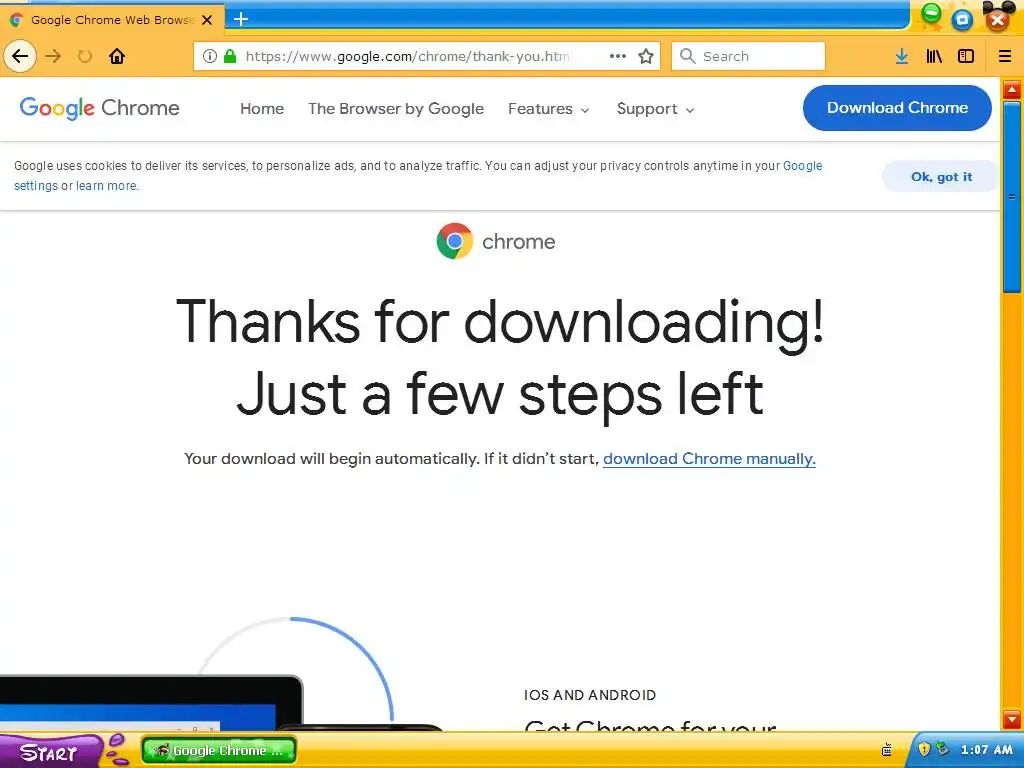1024x768 pixels.
Task: Go back using the browser back arrow
Action: click(20, 56)
